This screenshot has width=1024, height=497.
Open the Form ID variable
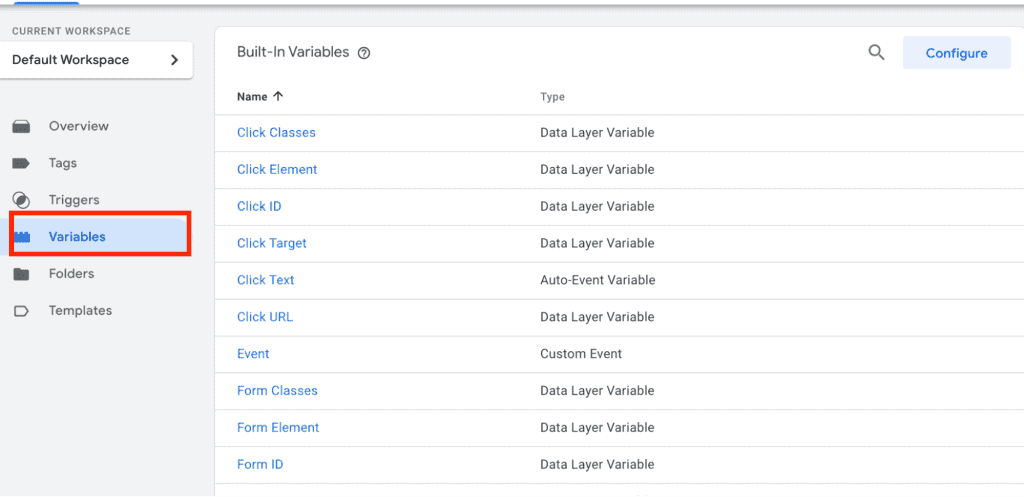point(260,464)
